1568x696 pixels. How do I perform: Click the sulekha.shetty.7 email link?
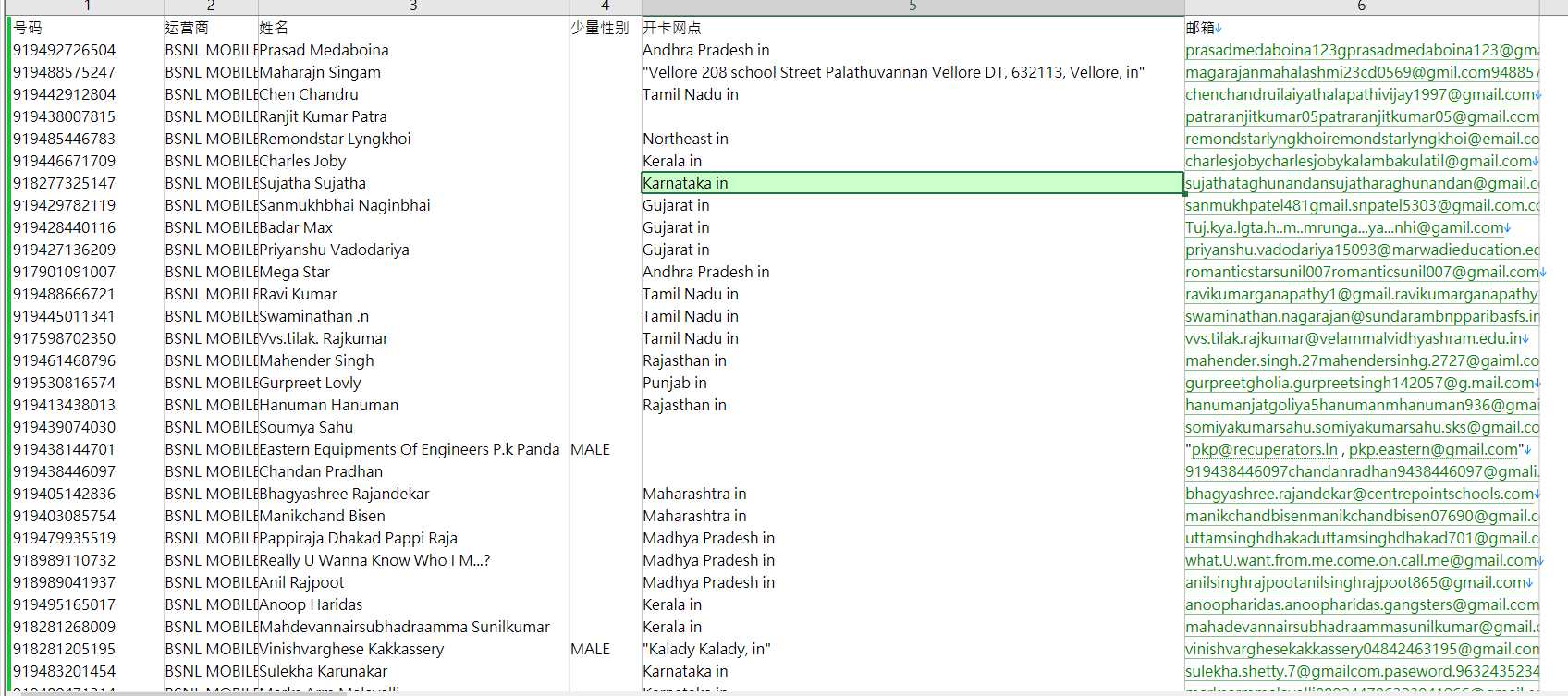1362,671
